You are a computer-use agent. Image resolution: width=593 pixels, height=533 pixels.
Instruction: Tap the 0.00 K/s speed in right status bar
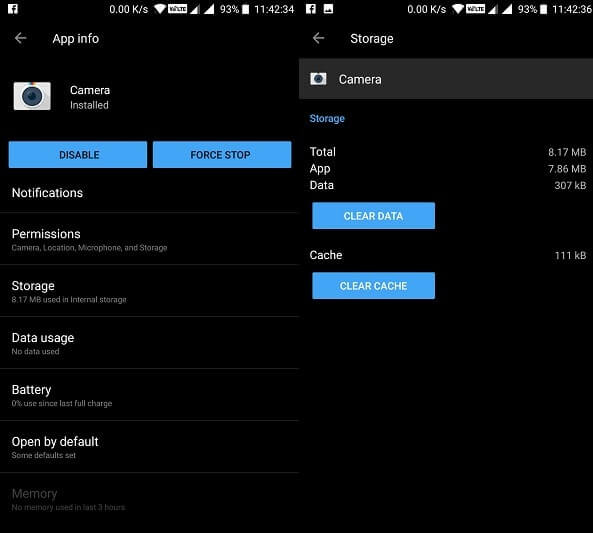pyautogui.click(x=427, y=9)
